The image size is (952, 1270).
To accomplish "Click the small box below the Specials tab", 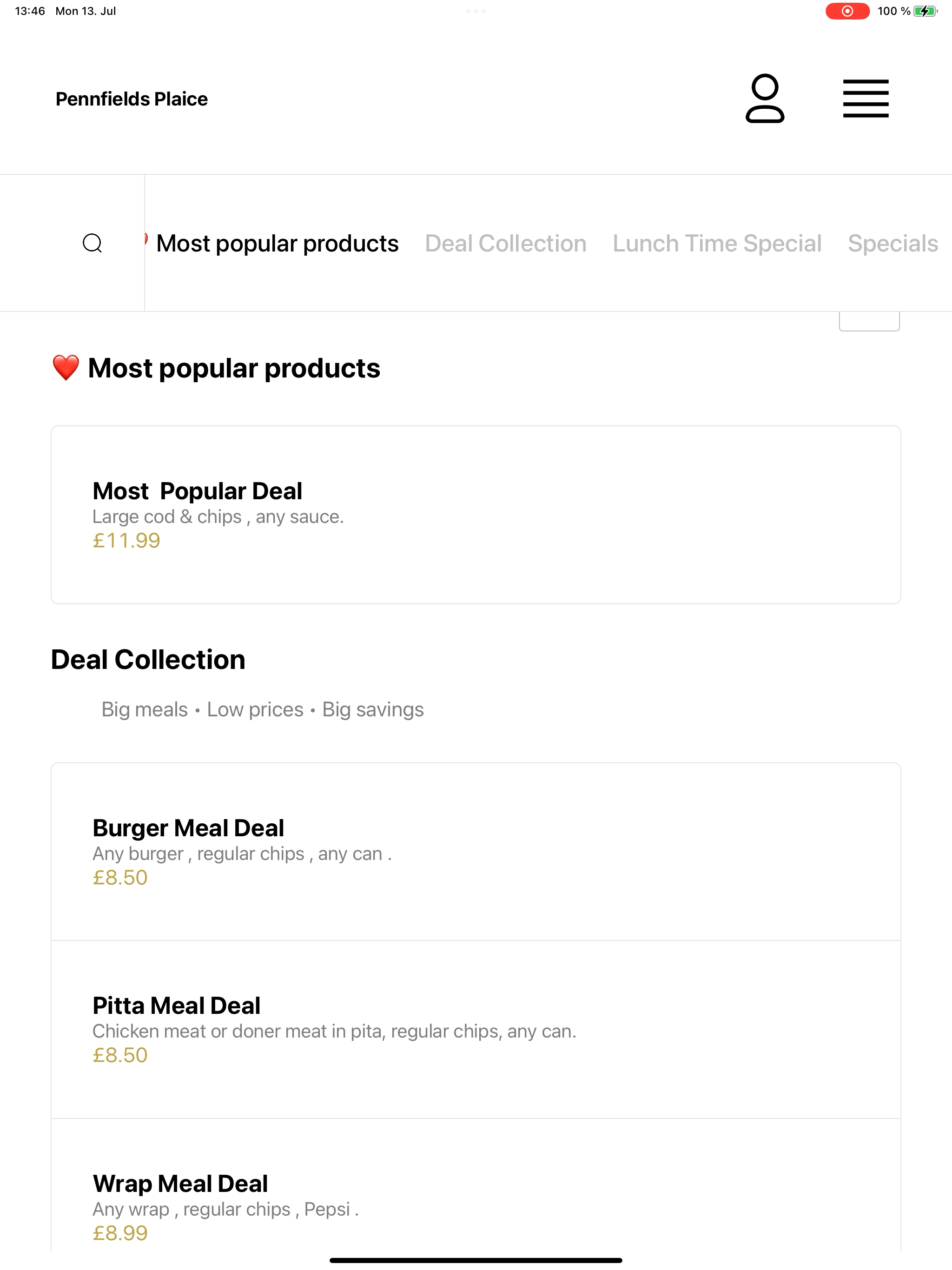I will 869,321.
